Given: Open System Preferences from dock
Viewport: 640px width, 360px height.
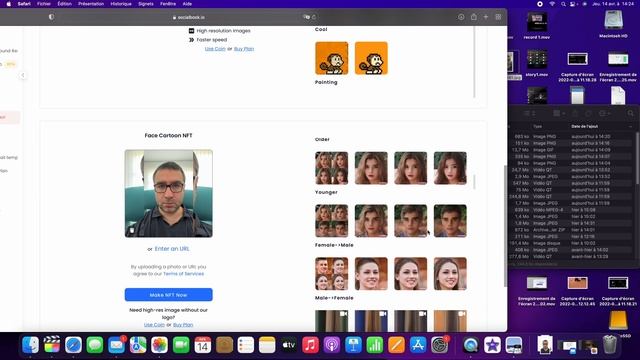Looking at the screenshot, I should (x=439, y=345).
